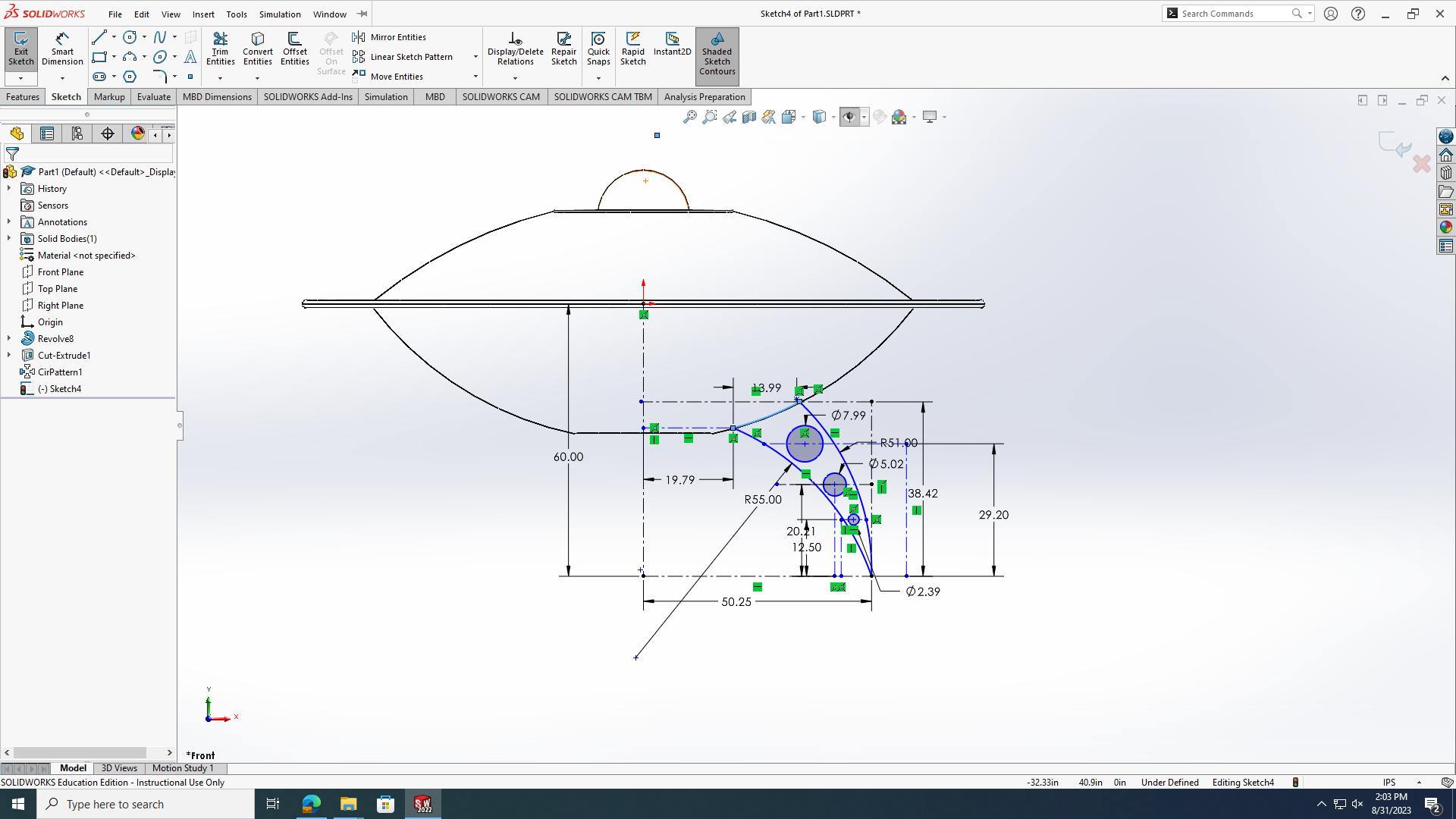Viewport: 1456px width, 819px height.
Task: Click Mirror Entities
Action: tap(389, 37)
